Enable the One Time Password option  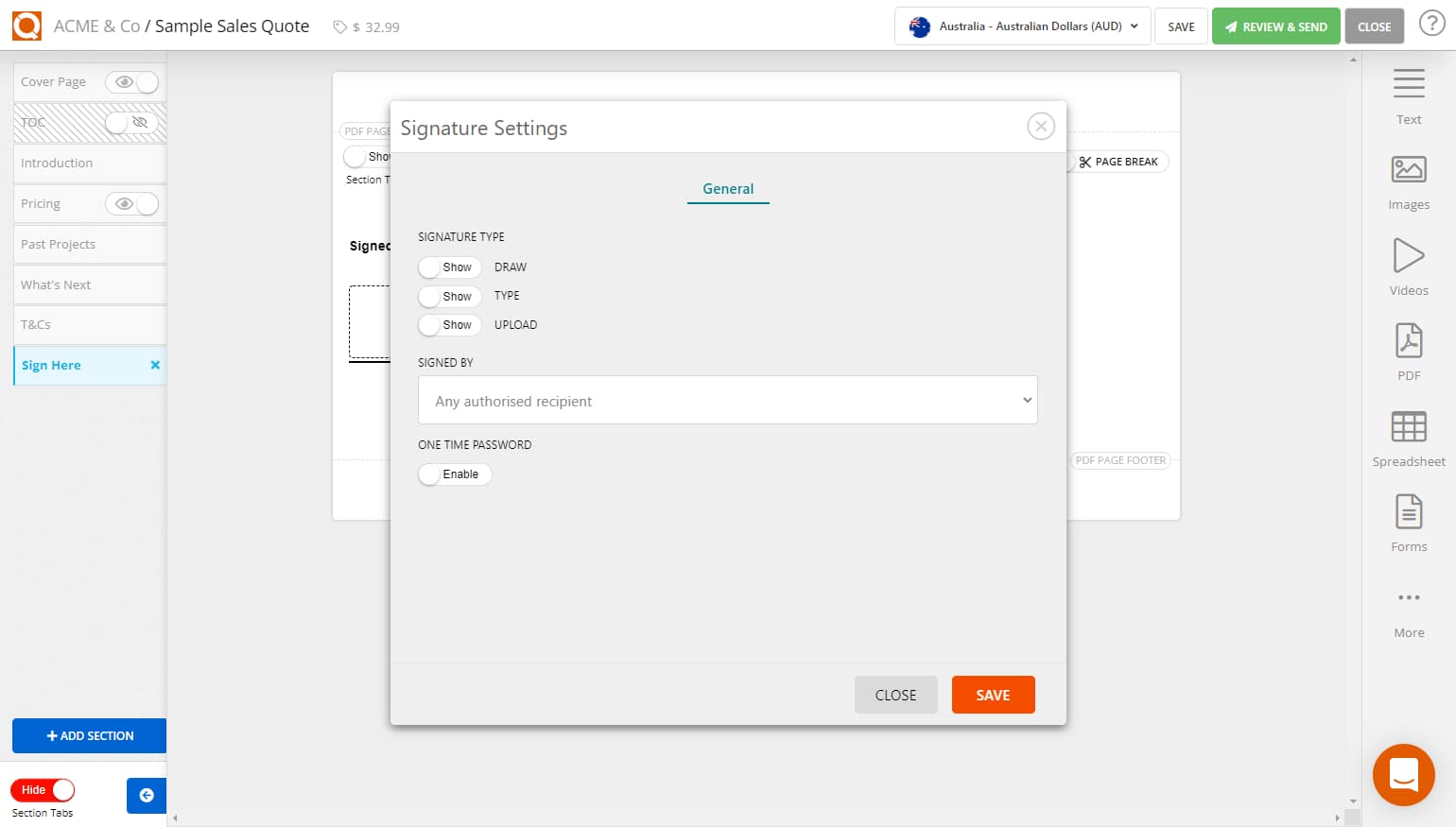[x=454, y=474]
